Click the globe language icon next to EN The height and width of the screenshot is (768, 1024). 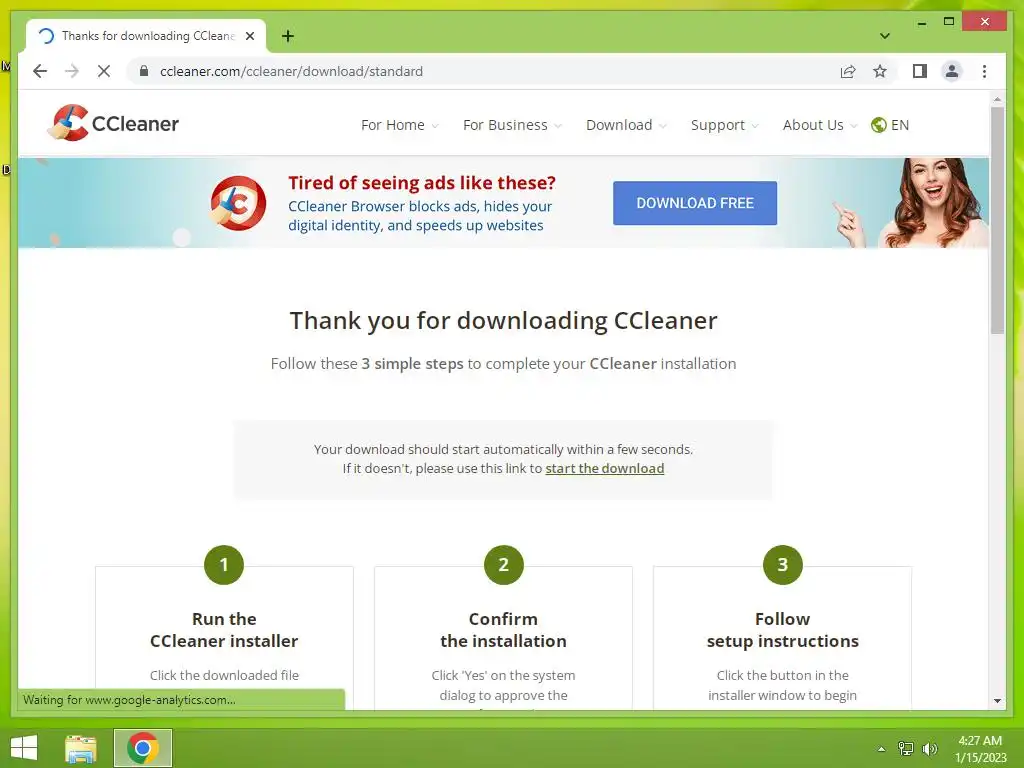878,125
